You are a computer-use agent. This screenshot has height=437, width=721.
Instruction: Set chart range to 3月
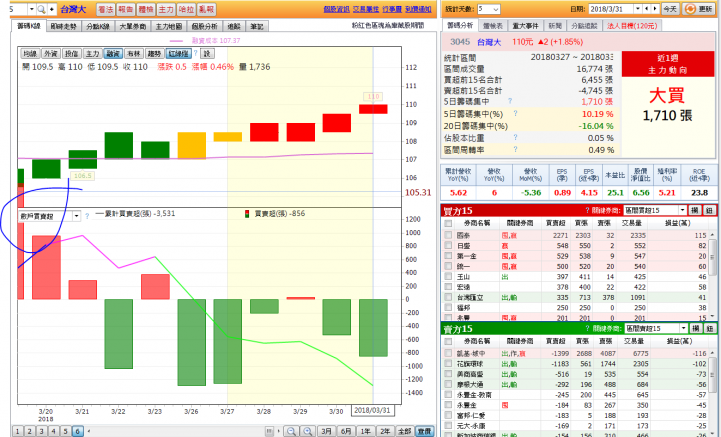tap(326, 431)
